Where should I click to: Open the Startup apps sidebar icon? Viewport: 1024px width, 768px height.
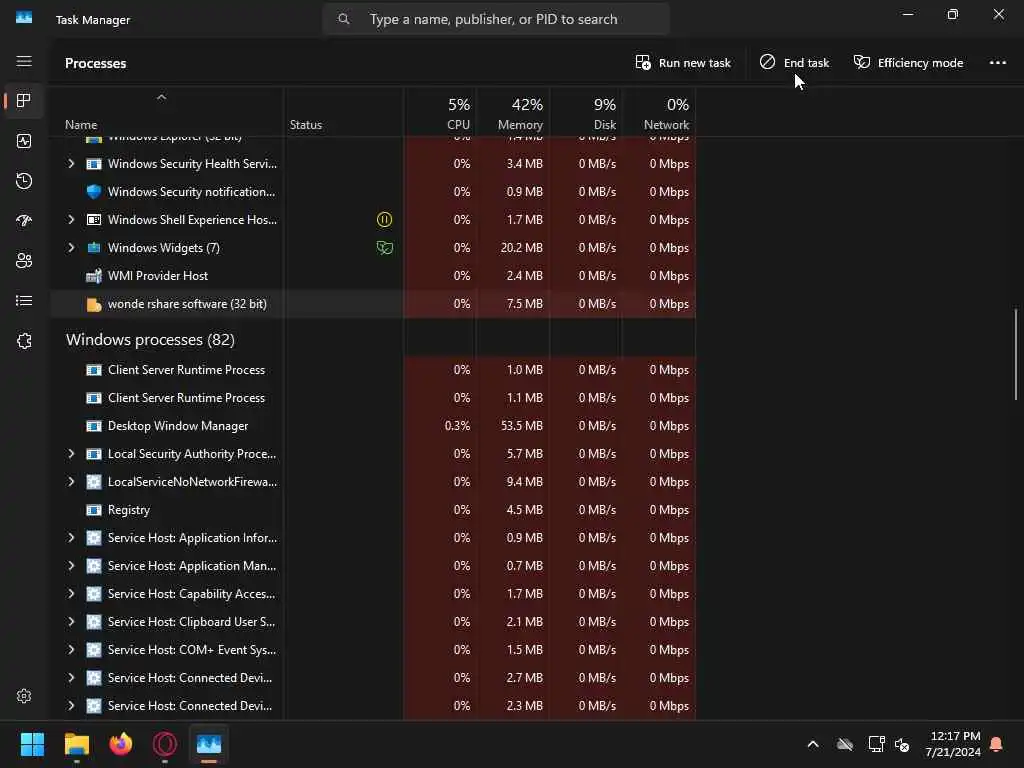24,221
